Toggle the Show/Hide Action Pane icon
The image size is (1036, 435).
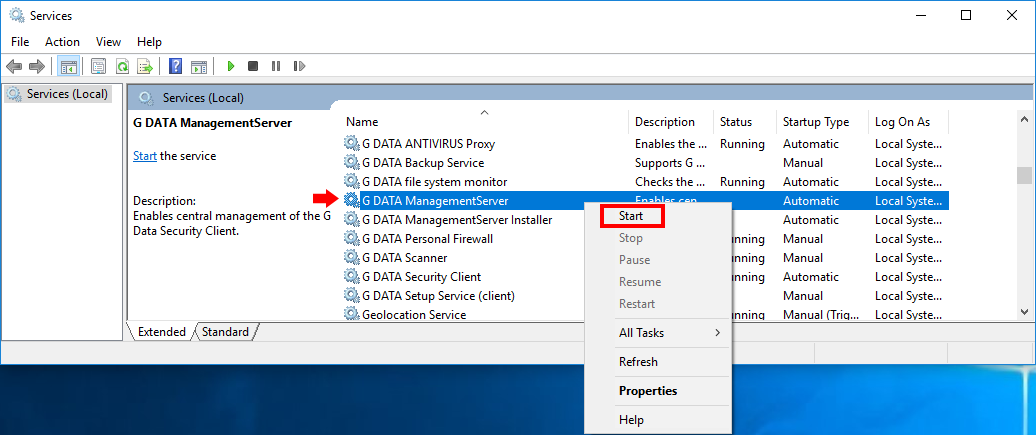199,66
